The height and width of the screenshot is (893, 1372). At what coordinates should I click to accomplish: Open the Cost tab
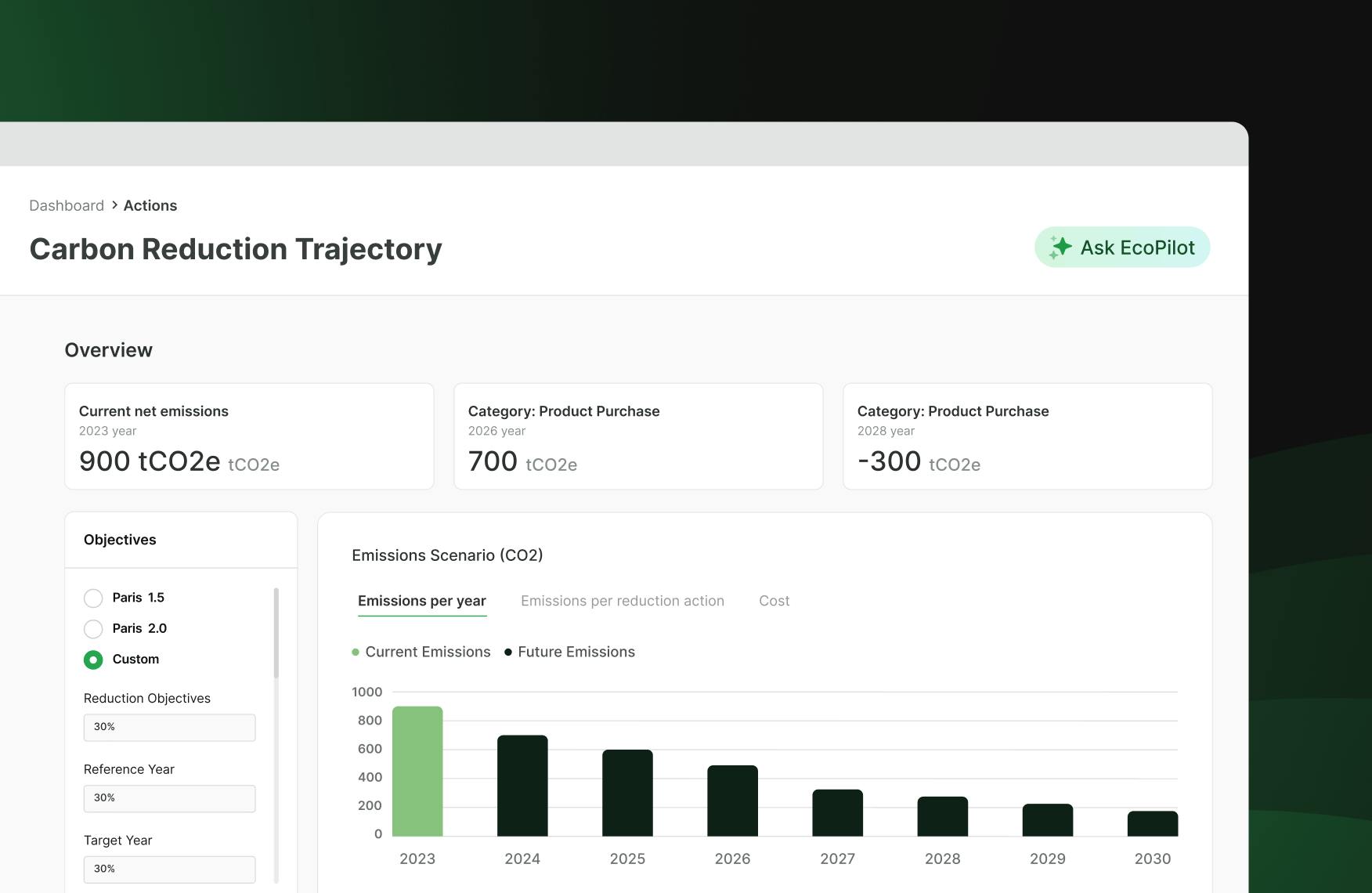coord(774,601)
